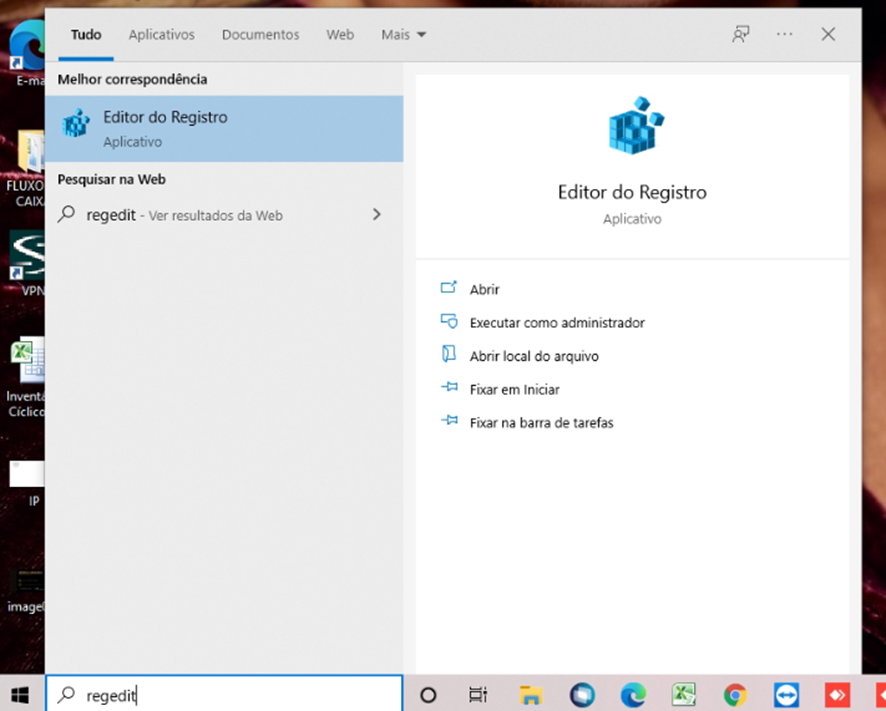Click the file location icon beside Abrir local do arquivo

tap(449, 354)
